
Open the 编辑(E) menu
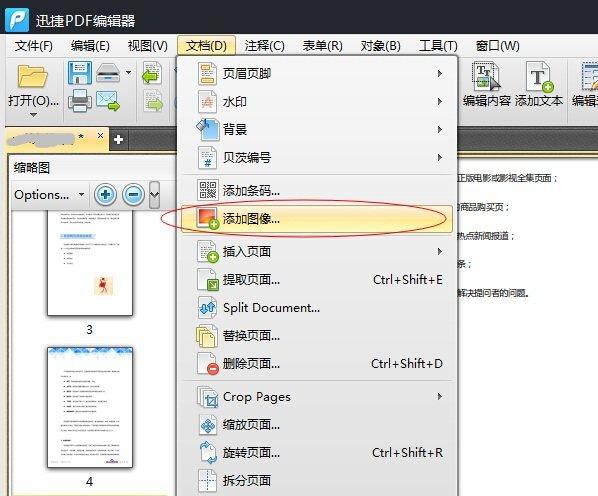pos(90,46)
